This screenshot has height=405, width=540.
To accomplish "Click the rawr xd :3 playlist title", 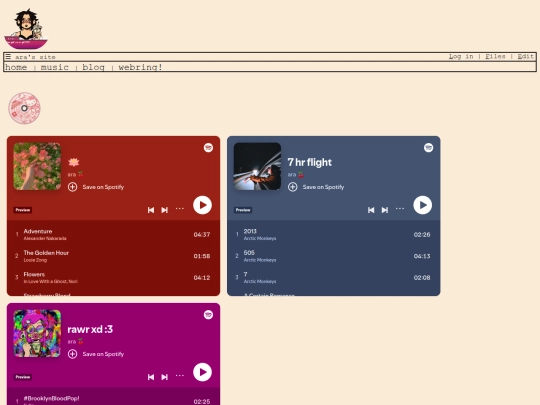I will pos(90,329).
